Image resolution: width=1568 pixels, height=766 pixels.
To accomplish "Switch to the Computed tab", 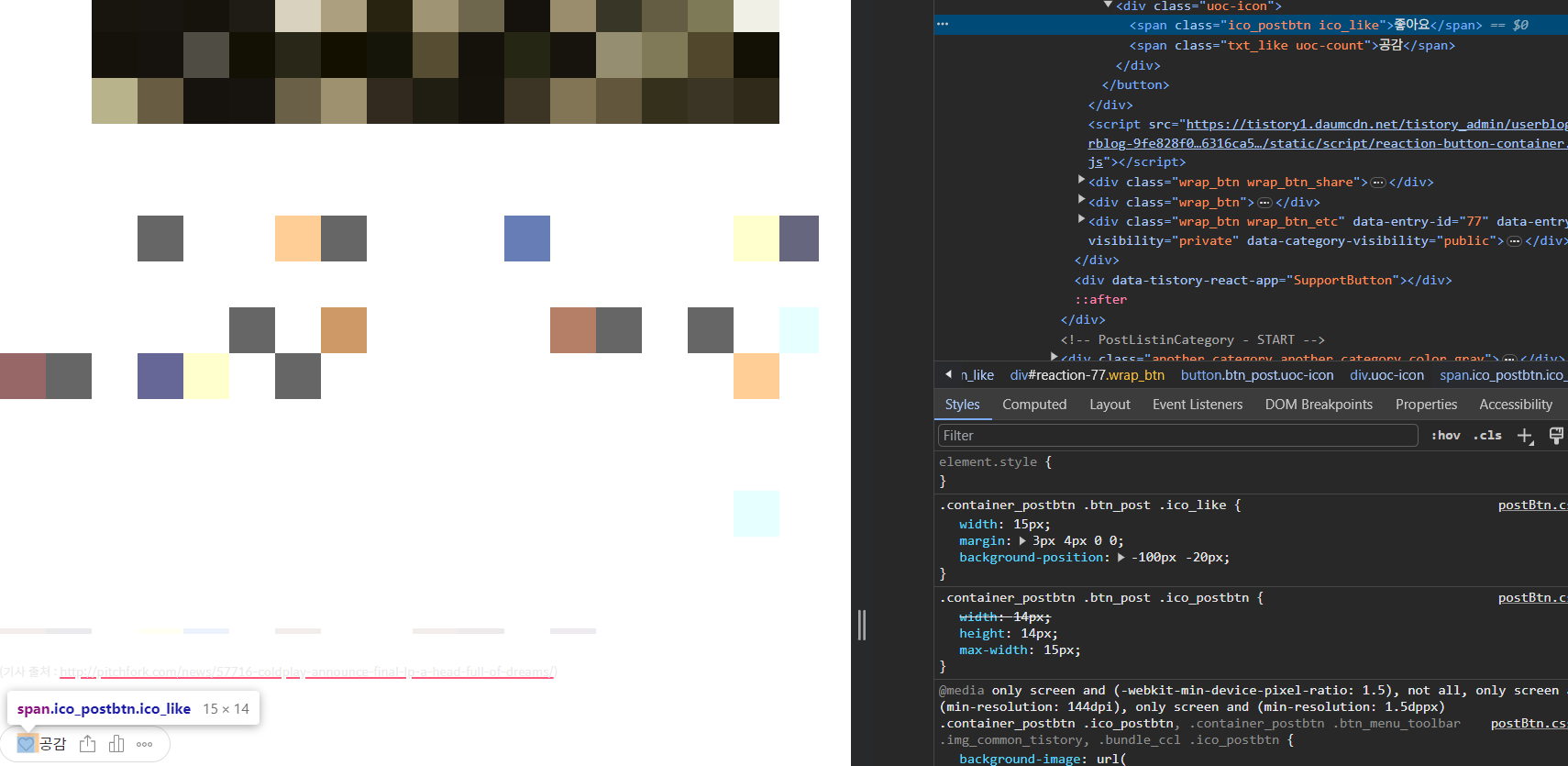I will pyautogui.click(x=1034, y=405).
